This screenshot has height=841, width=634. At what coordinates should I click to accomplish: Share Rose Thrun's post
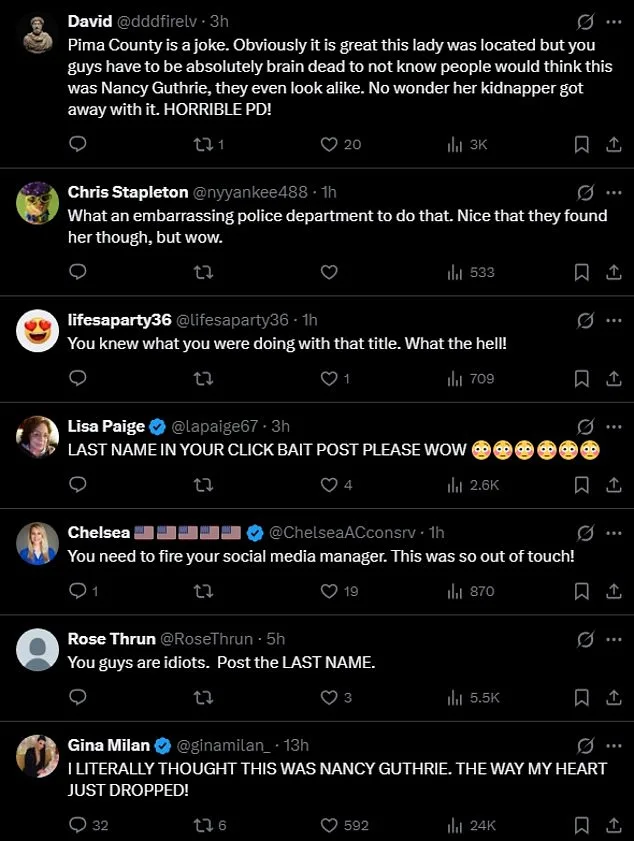click(613, 697)
